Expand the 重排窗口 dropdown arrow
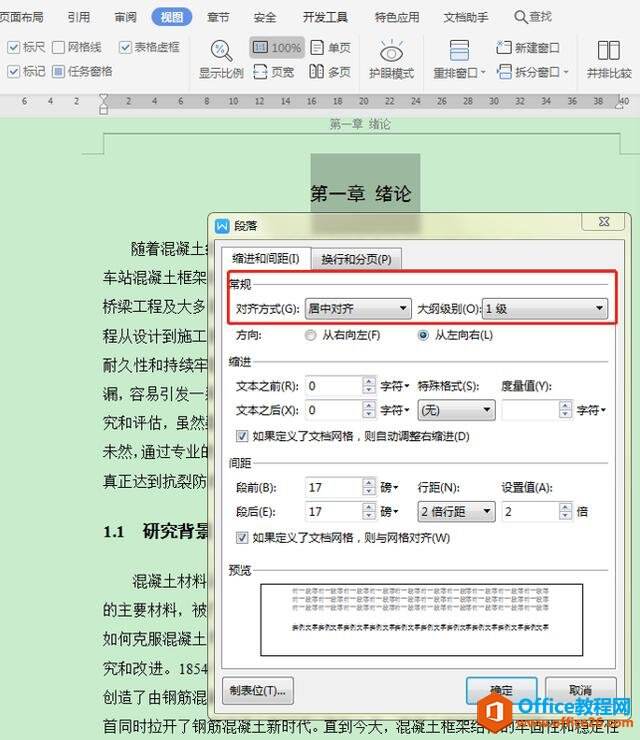The image size is (640, 740). (x=483, y=72)
